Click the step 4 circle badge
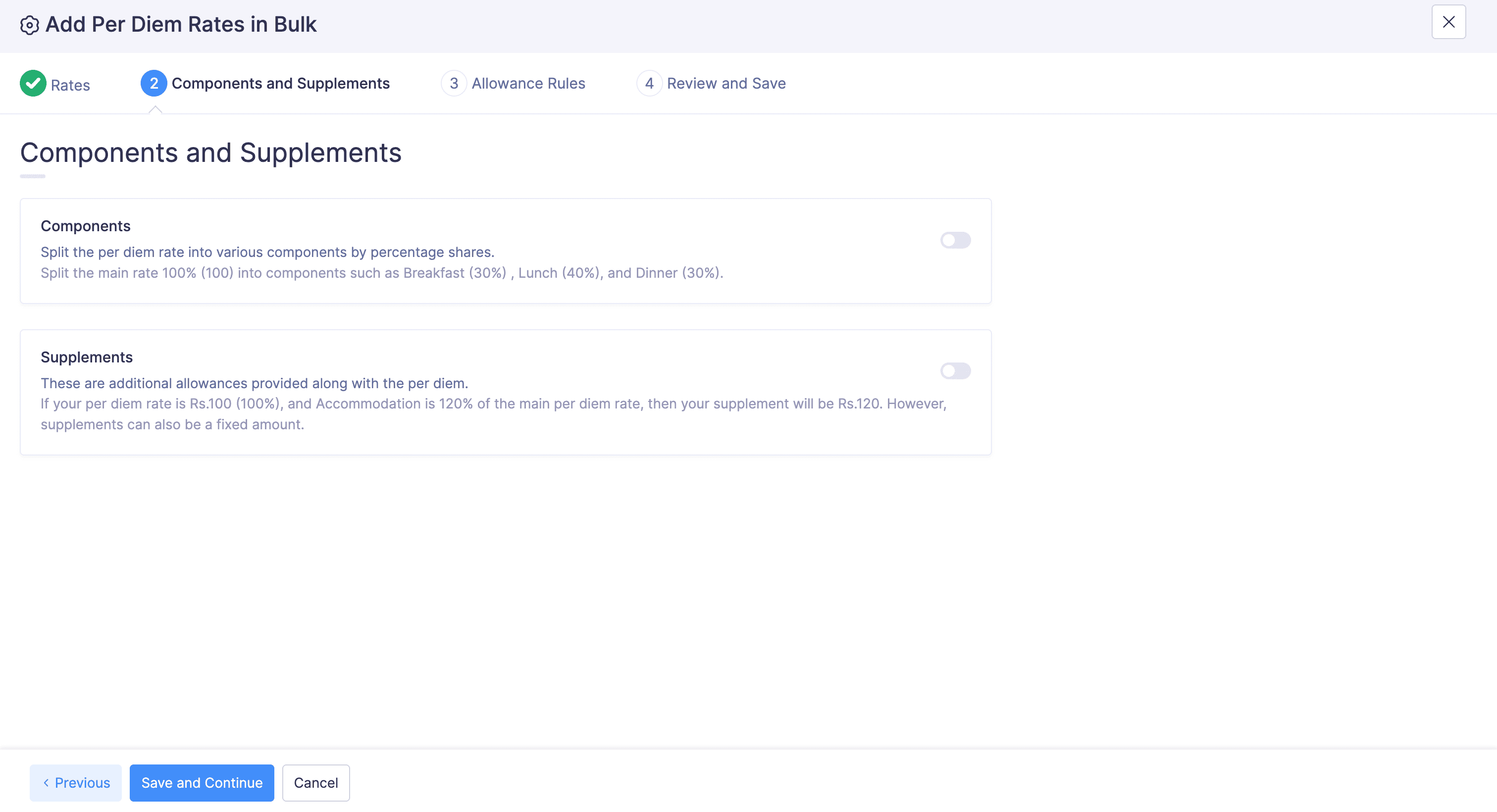The width and height of the screenshot is (1497, 812). [650, 83]
